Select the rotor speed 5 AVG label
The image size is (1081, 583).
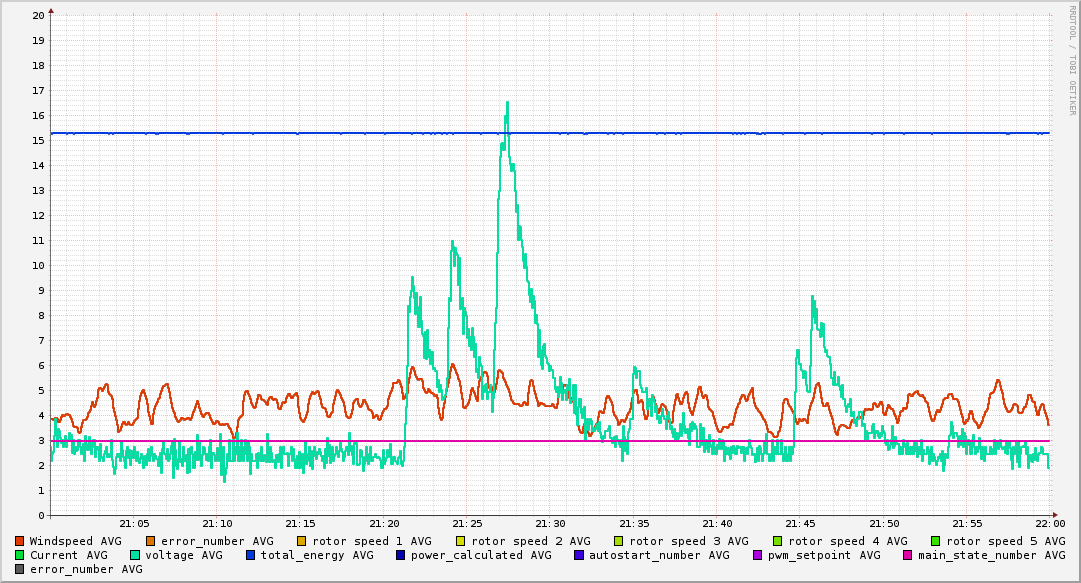pyautogui.click(x=1006, y=541)
